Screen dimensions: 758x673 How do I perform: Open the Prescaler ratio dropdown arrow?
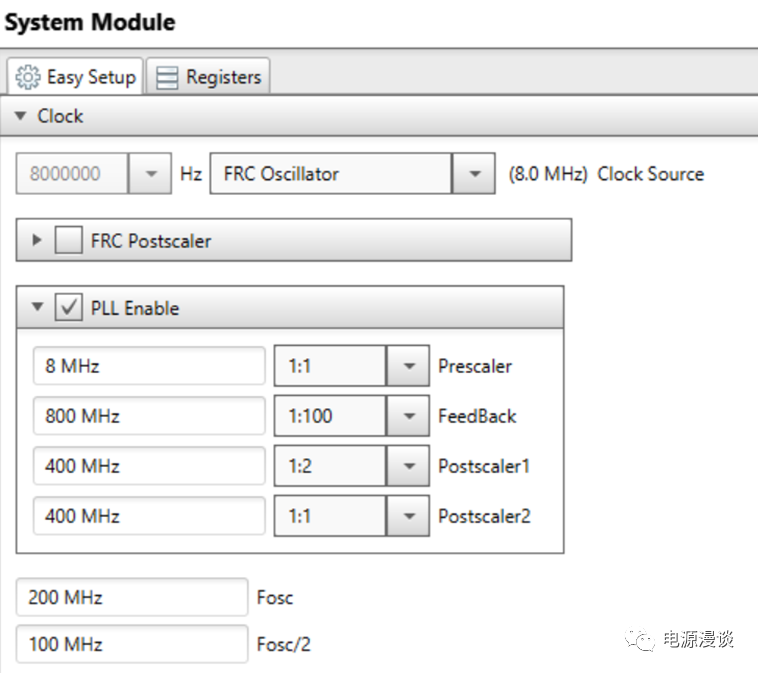pyautogui.click(x=408, y=366)
